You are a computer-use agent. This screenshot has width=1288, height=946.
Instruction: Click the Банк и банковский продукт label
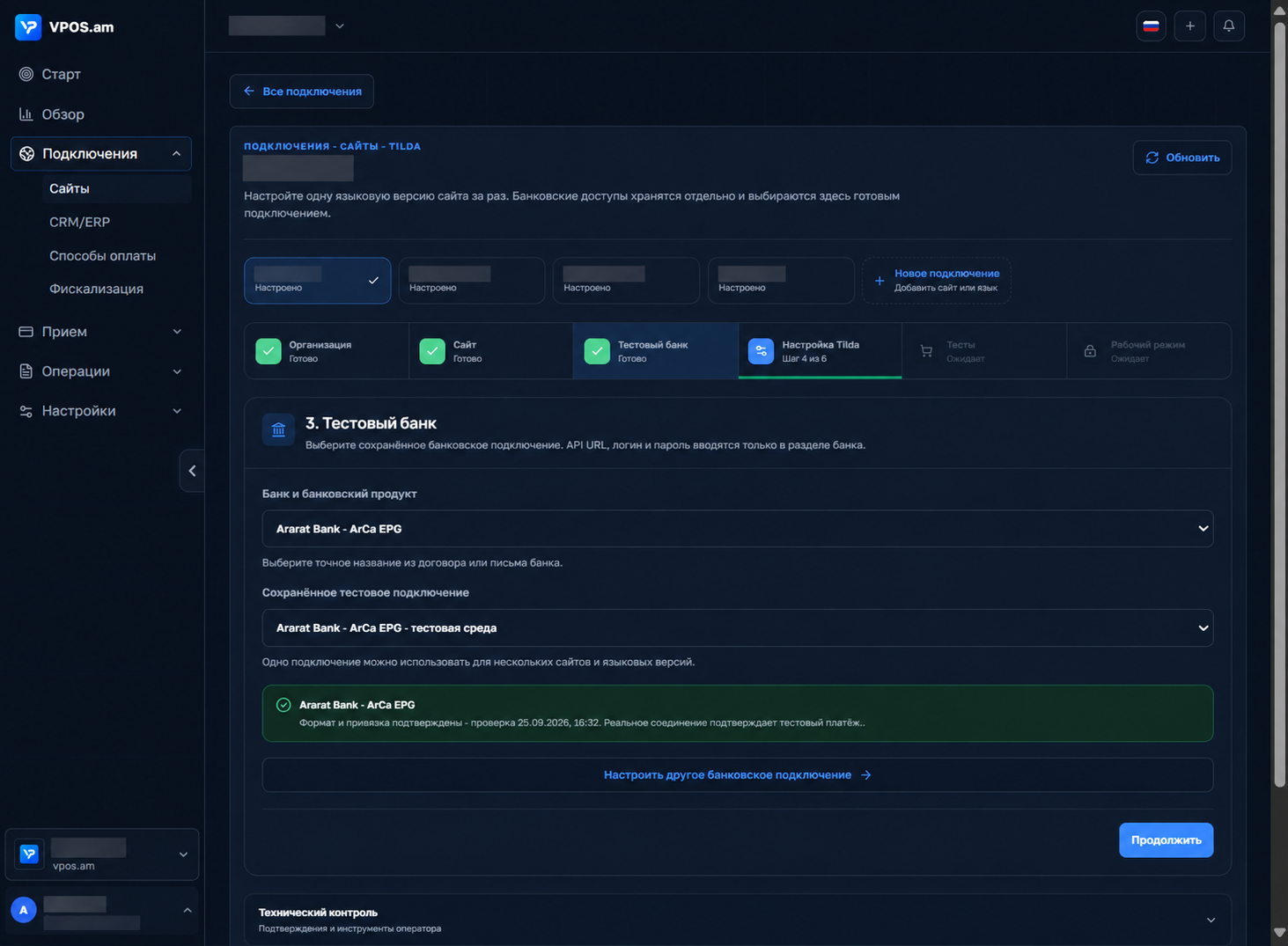click(x=339, y=494)
